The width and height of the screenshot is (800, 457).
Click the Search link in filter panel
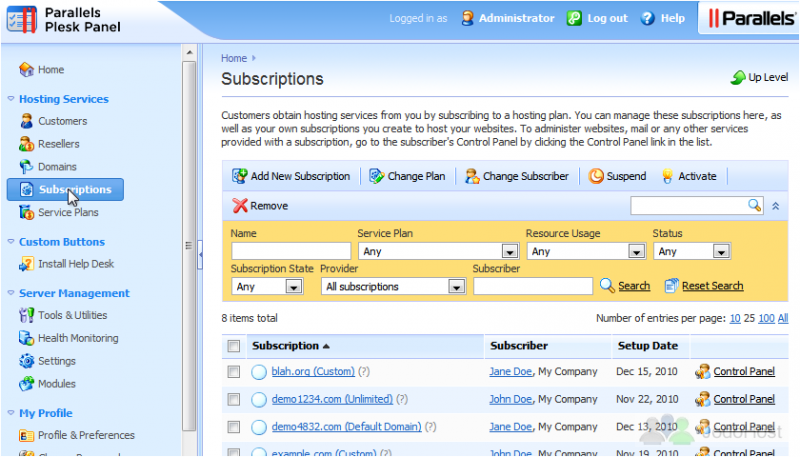point(634,286)
